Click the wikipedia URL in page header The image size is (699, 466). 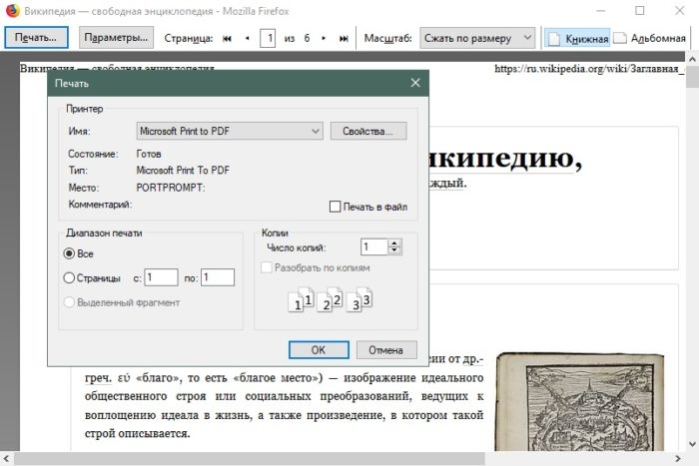[589, 69]
